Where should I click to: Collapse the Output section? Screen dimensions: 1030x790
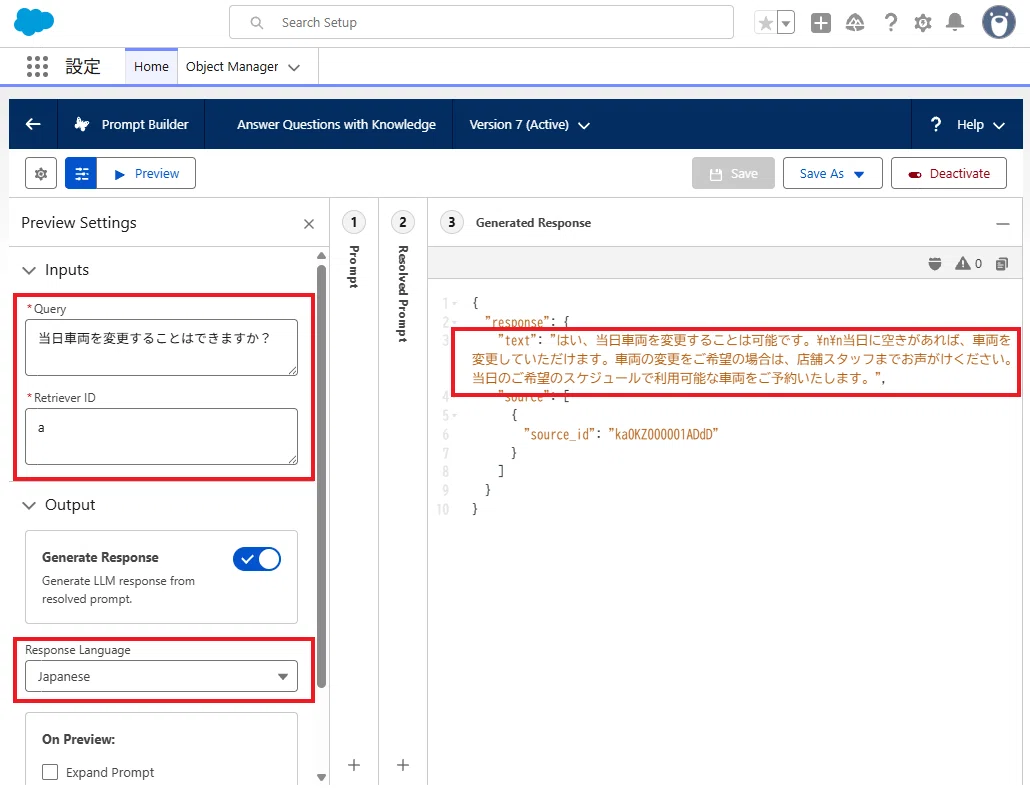(x=29, y=505)
